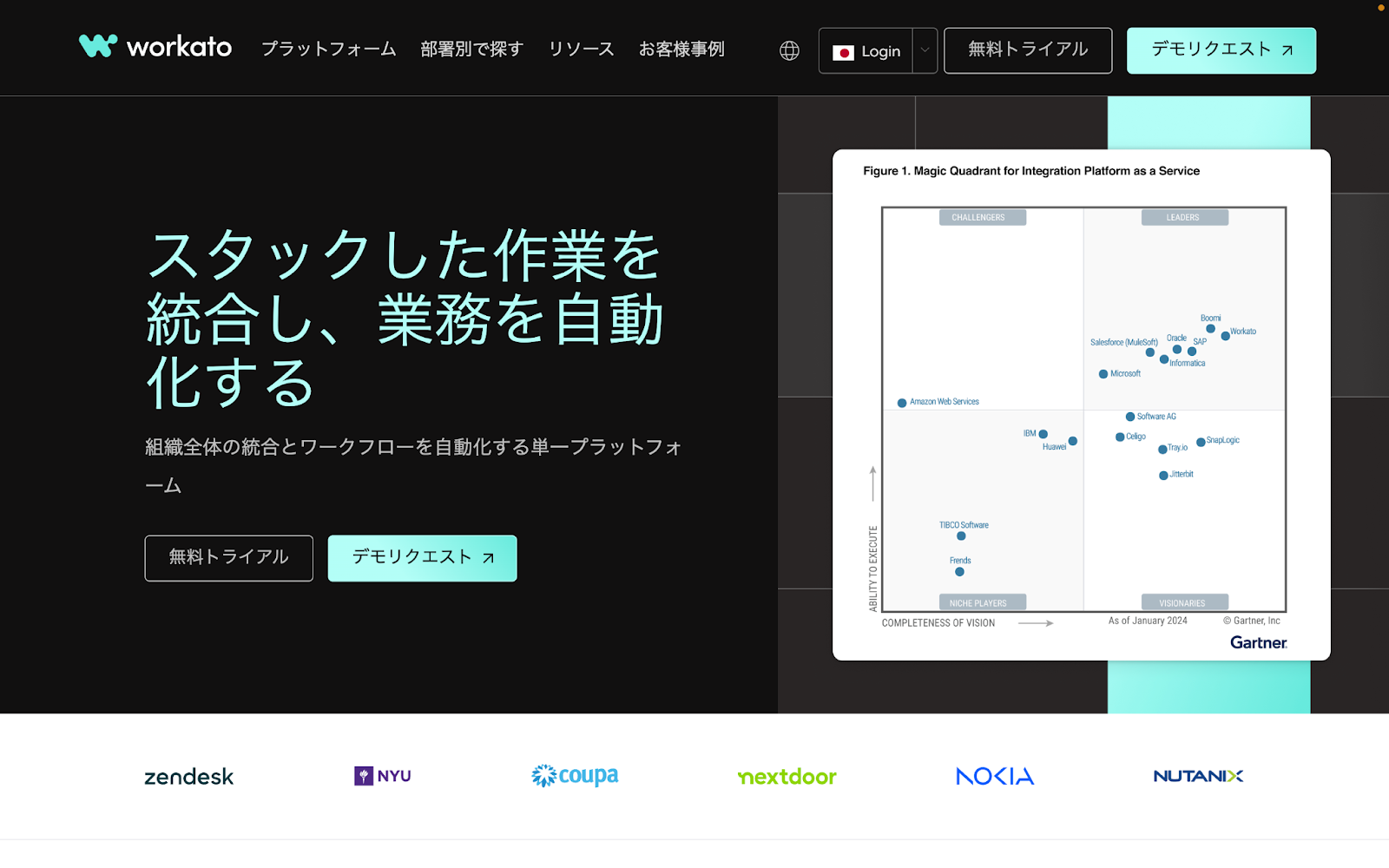
Task: Open the リソース menu
Action: (582, 49)
